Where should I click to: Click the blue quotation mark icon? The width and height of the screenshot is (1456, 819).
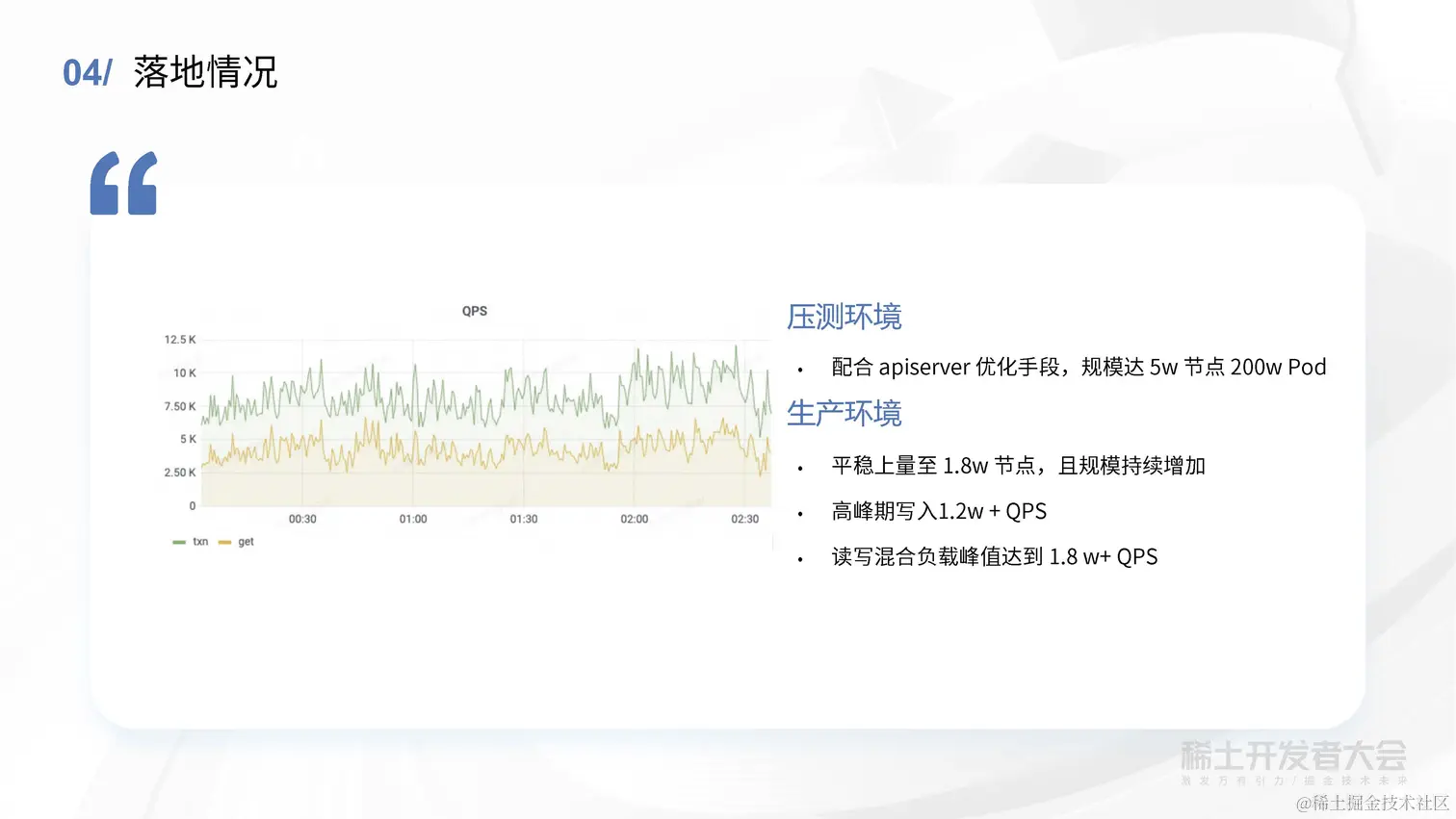(x=123, y=183)
